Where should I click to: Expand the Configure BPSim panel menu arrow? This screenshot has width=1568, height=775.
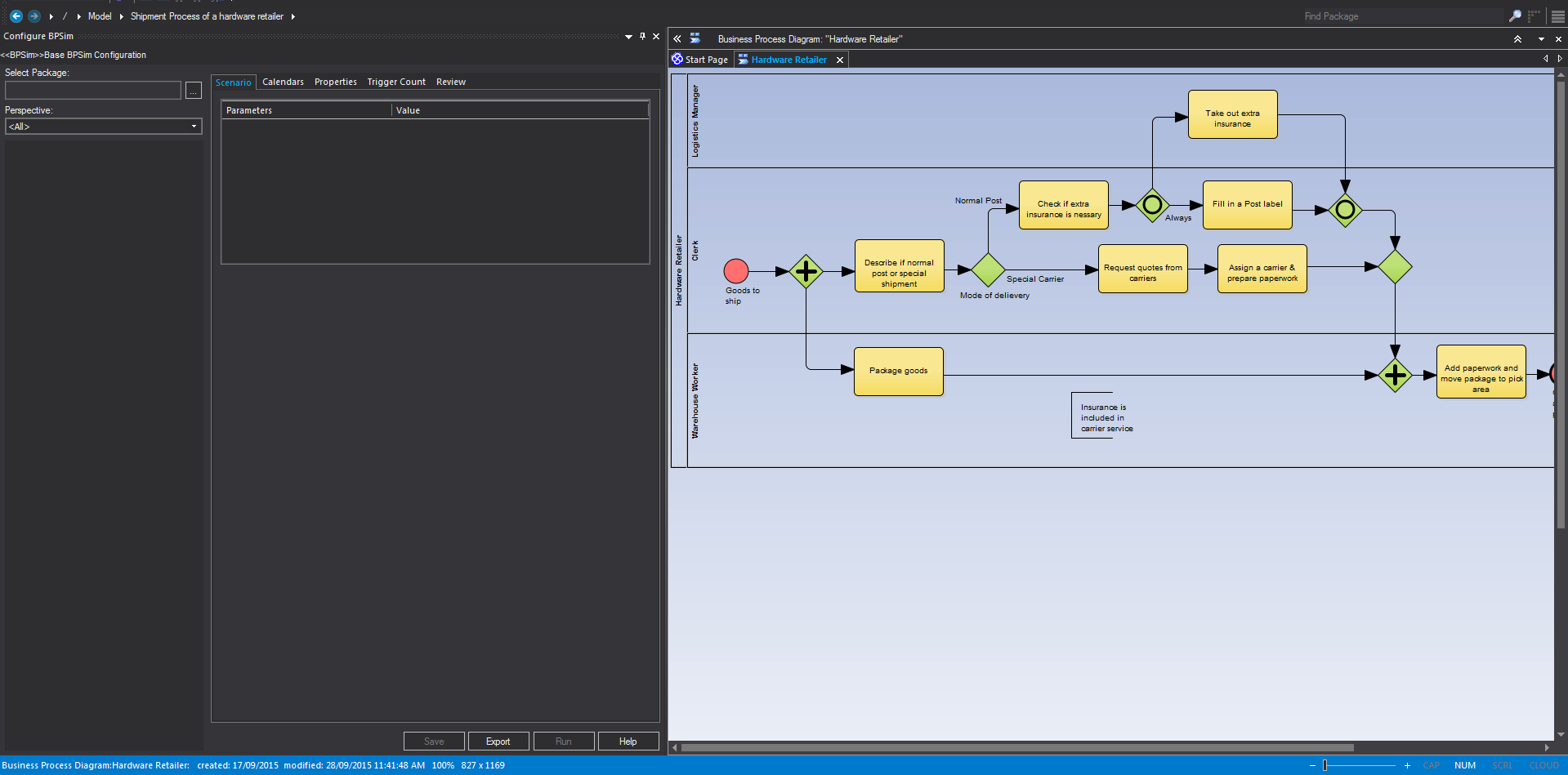click(x=628, y=37)
